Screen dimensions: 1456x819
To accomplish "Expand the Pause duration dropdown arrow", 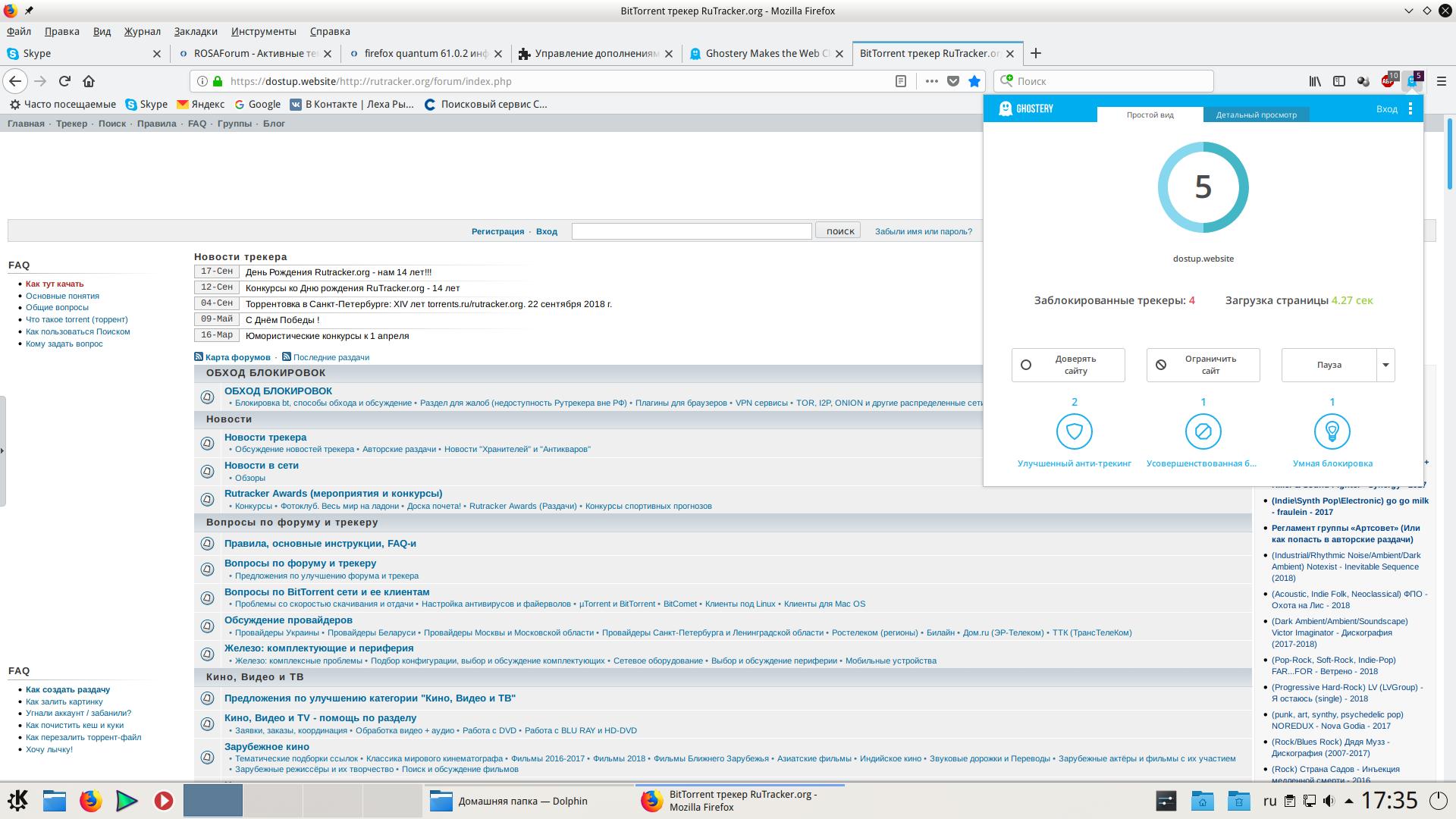I will (1385, 365).
